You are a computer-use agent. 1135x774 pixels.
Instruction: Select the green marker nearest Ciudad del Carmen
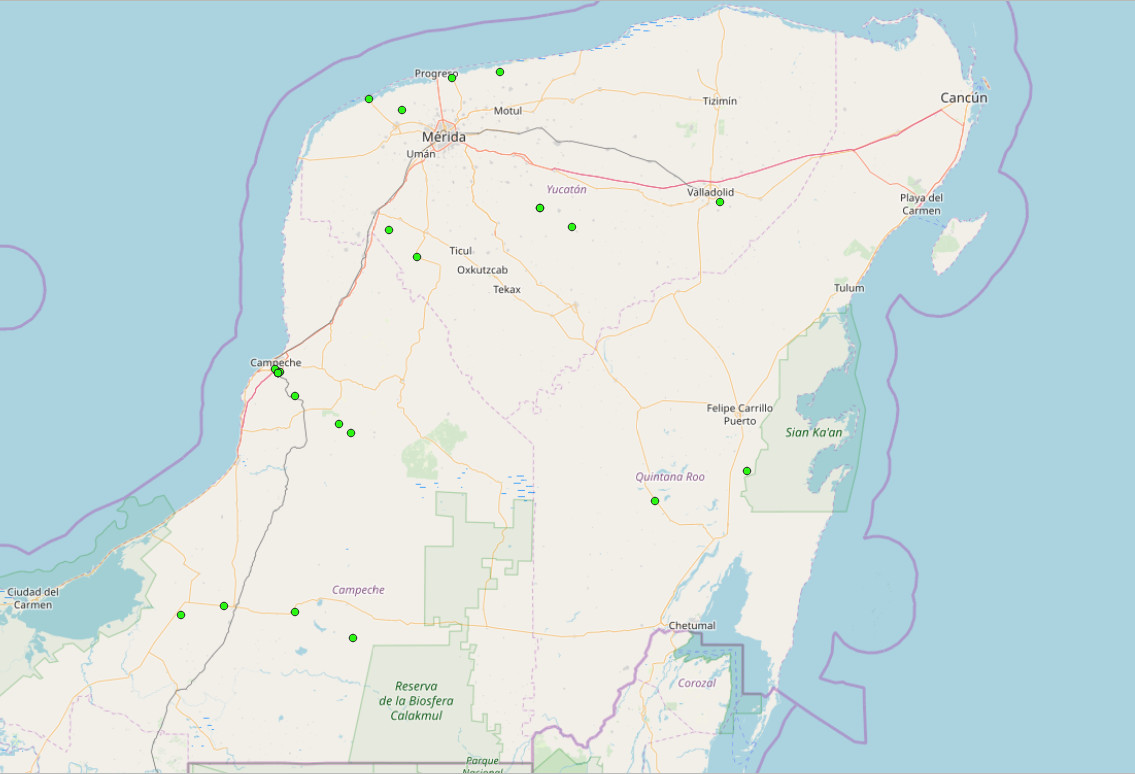point(181,615)
